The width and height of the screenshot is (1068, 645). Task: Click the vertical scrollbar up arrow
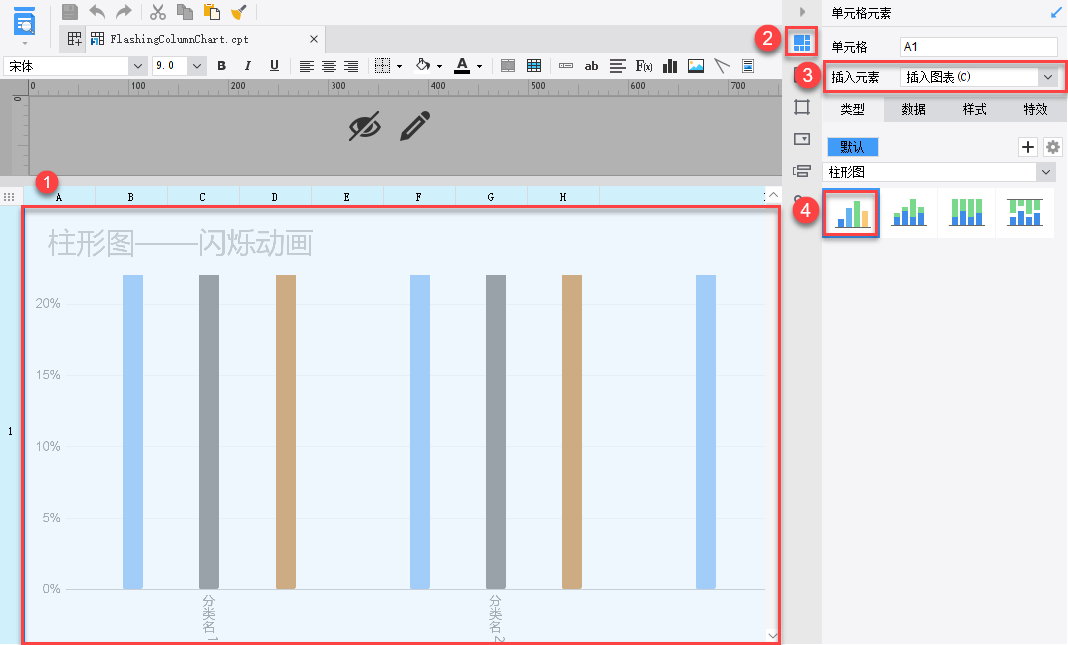(773, 195)
